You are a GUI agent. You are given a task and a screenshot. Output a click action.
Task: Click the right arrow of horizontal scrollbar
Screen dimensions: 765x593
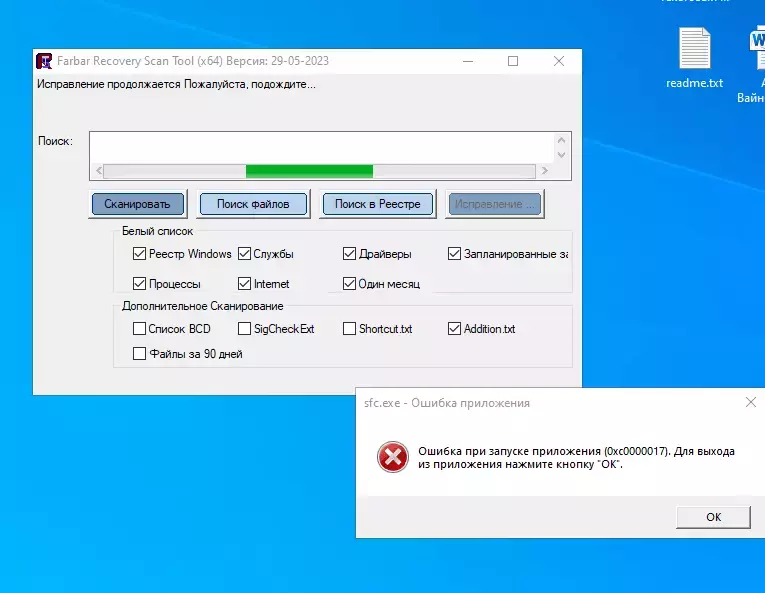(x=545, y=171)
